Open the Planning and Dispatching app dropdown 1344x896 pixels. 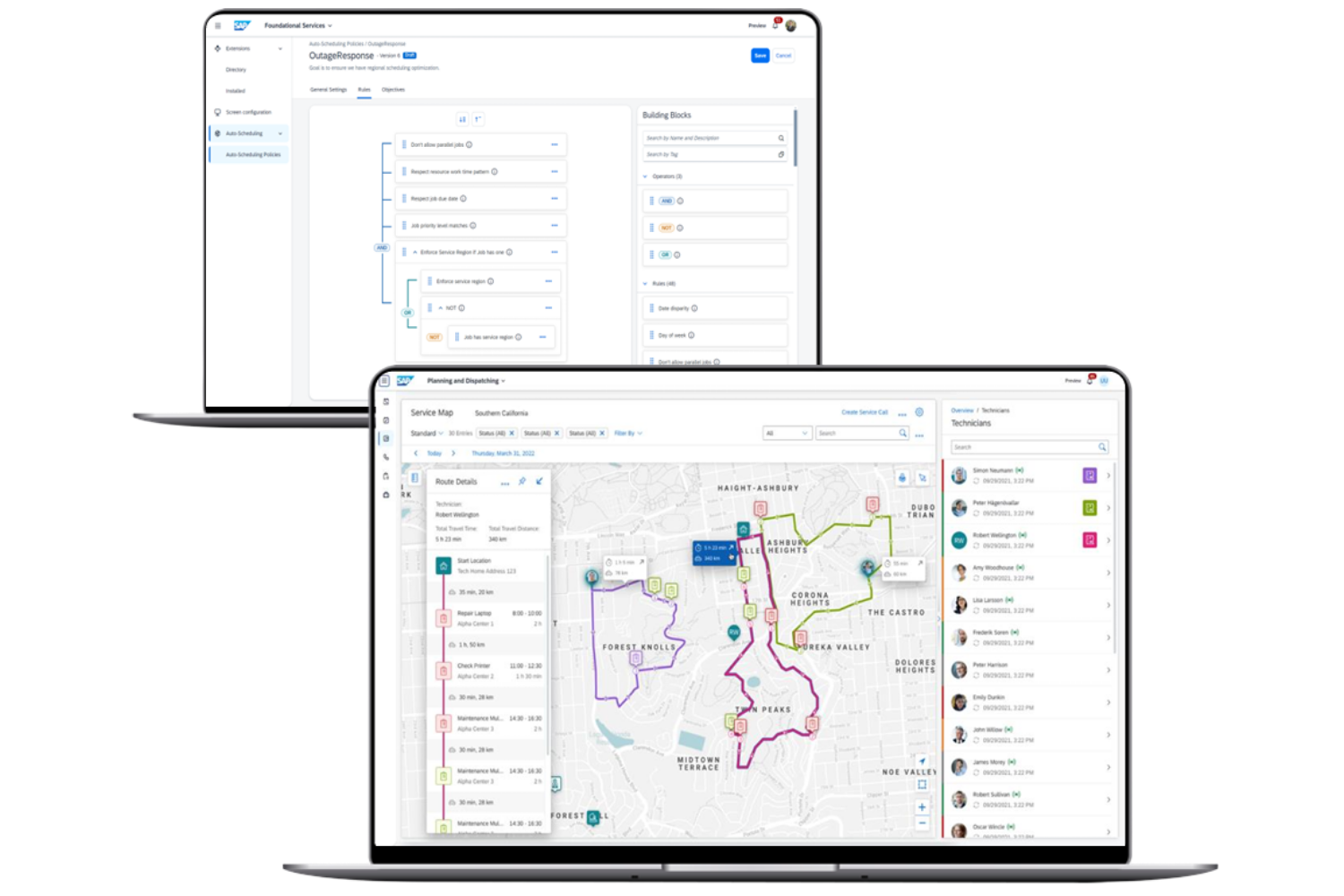[x=466, y=381]
